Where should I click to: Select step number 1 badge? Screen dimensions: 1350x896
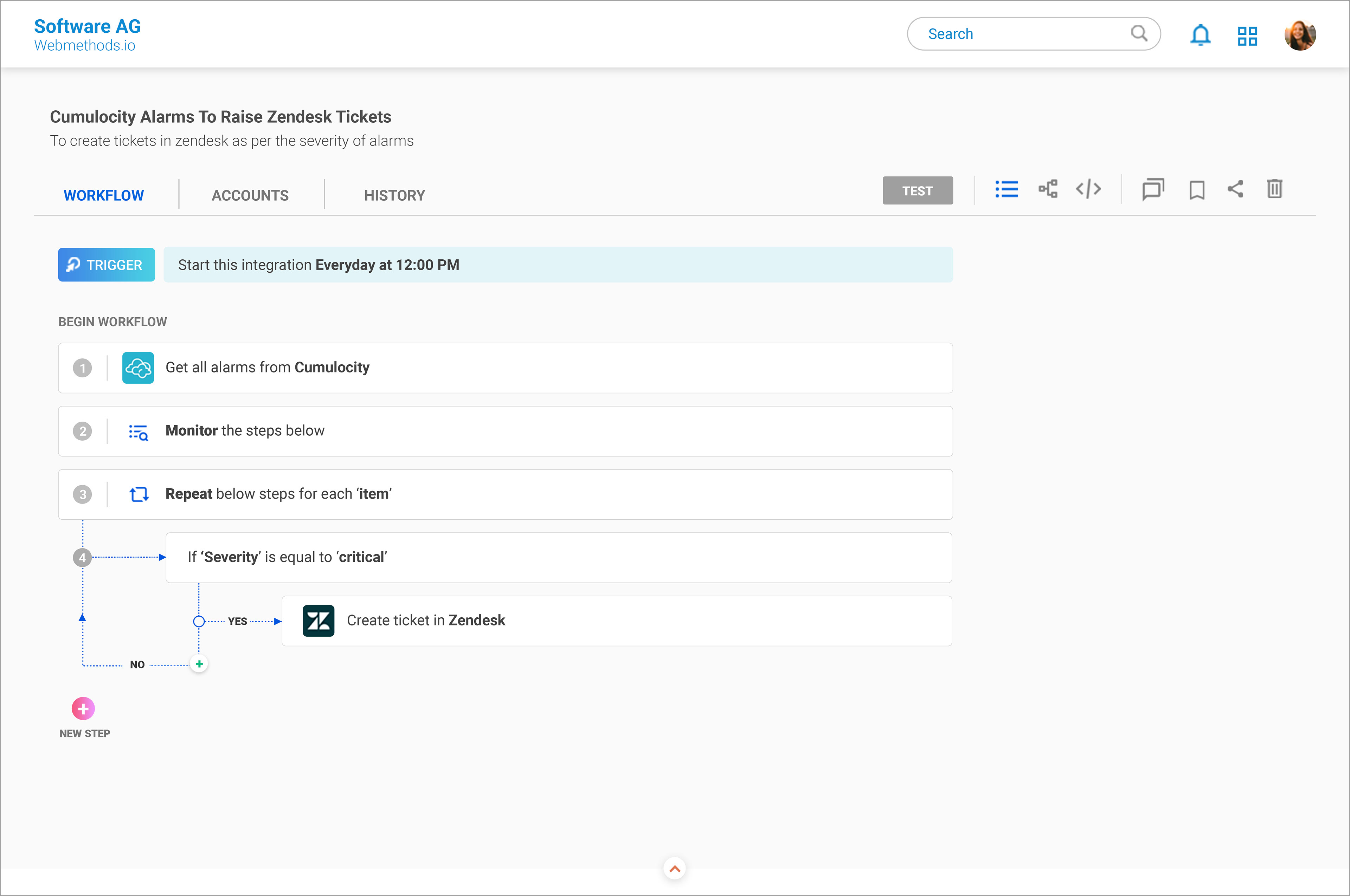(x=82, y=368)
